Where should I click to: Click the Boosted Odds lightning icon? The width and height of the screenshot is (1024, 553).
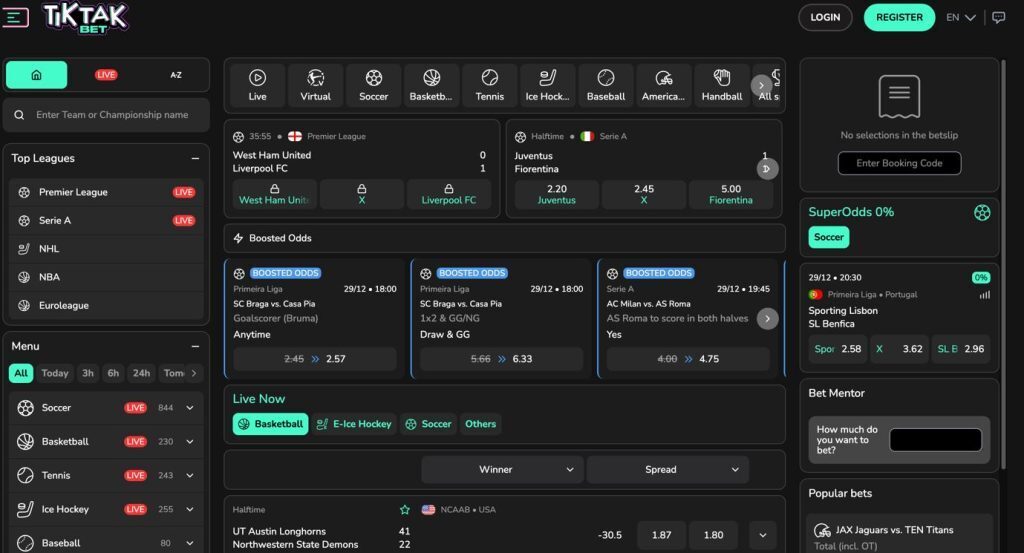pos(238,238)
